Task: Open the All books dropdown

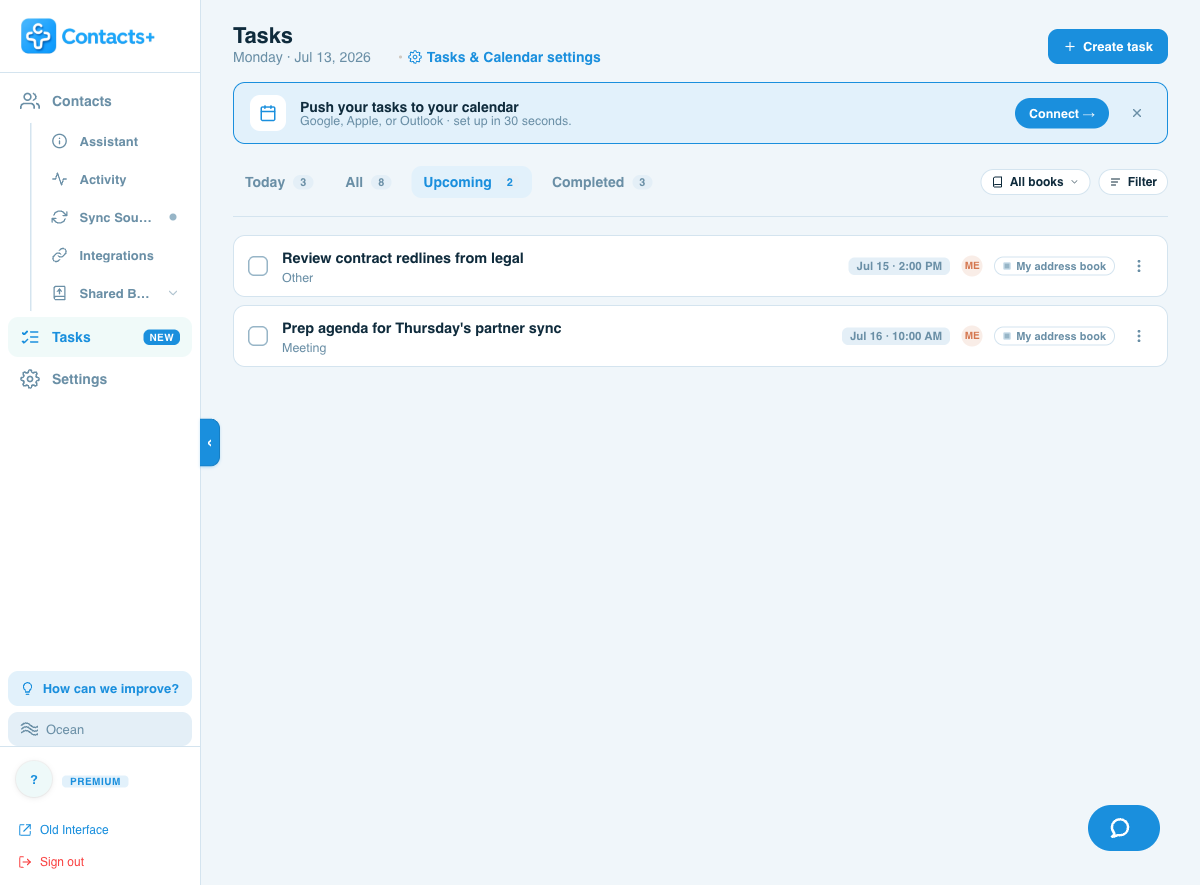Action: click(x=1035, y=182)
